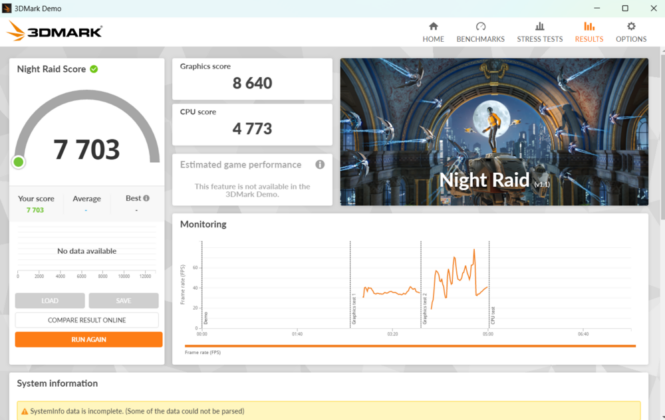Viewport: 665px width, 420px height.
Task: Click the feature not available demo notice
Action: [x=252, y=190]
